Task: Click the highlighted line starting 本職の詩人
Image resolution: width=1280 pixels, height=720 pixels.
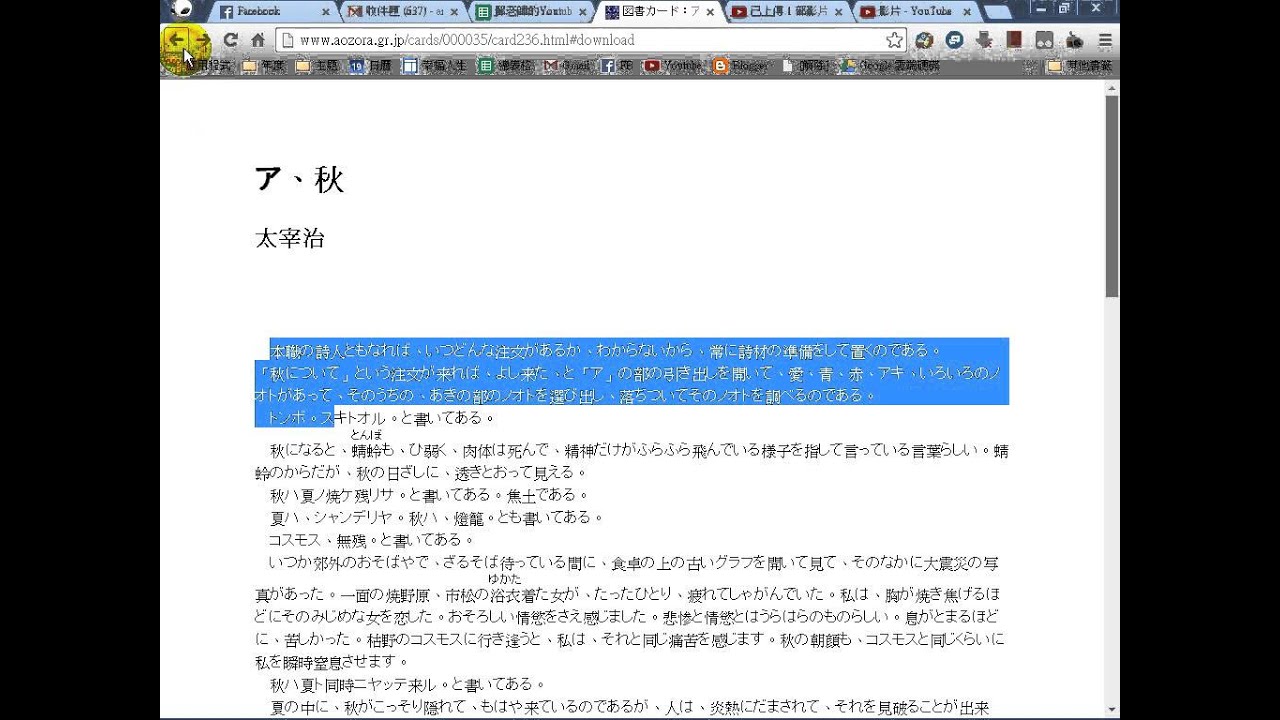Action: pos(606,350)
